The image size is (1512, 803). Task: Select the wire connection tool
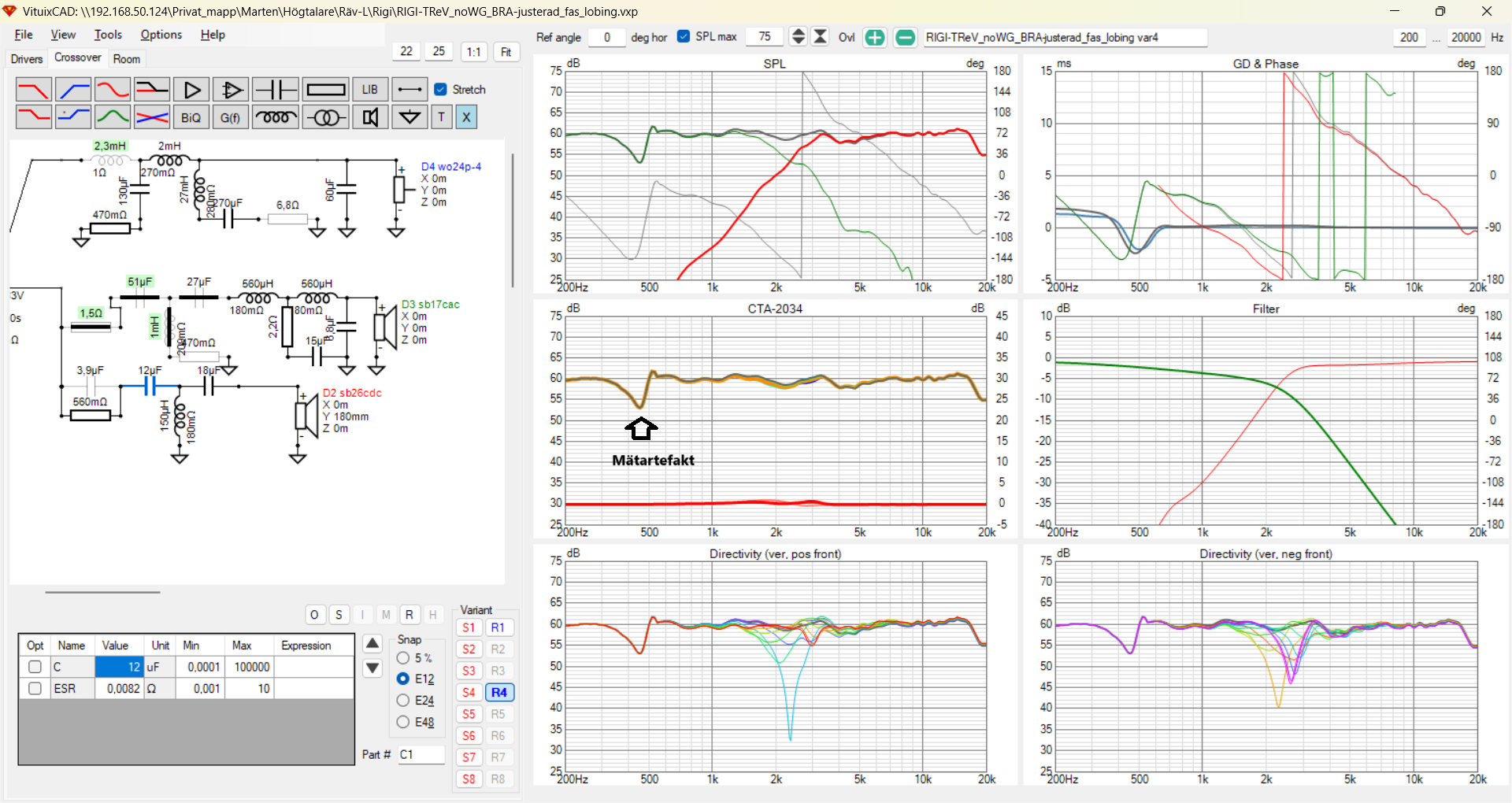tap(409, 90)
